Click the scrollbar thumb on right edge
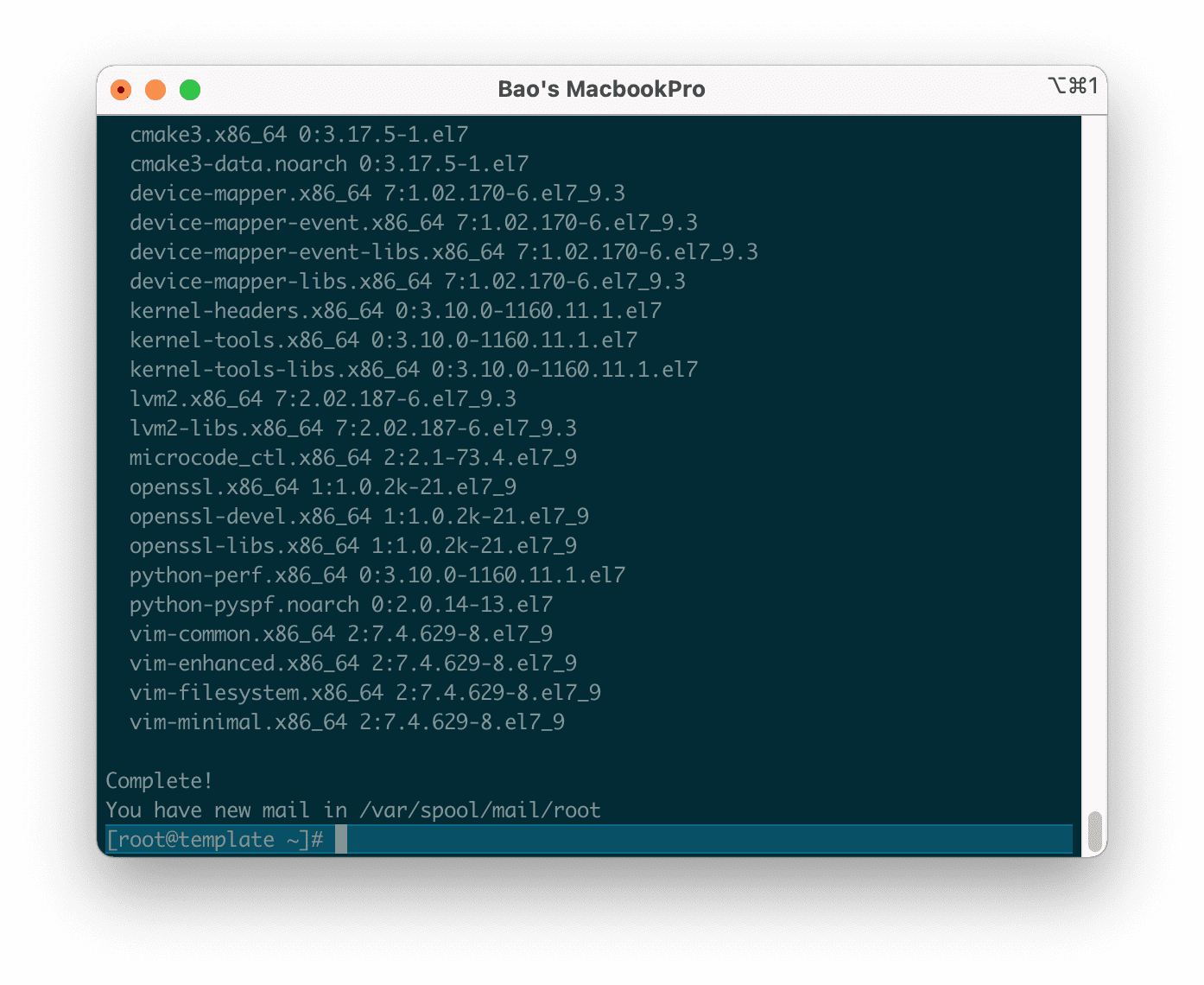 pos(1097,829)
